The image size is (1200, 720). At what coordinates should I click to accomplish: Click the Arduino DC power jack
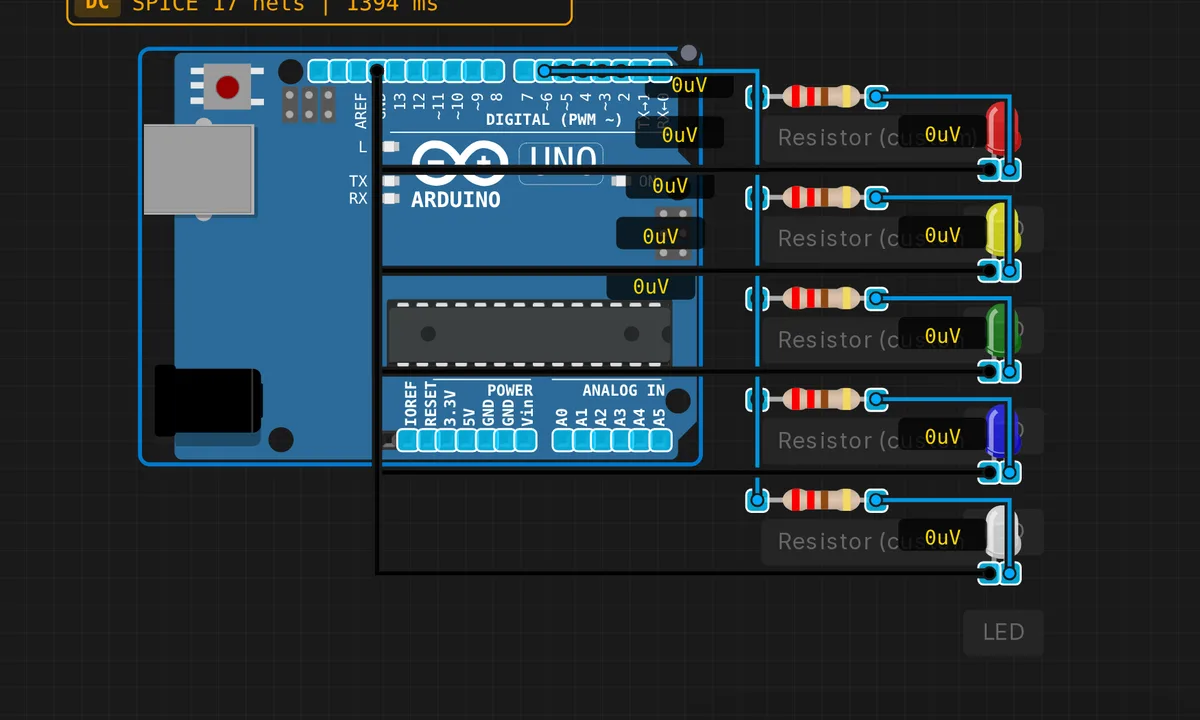coord(208,401)
